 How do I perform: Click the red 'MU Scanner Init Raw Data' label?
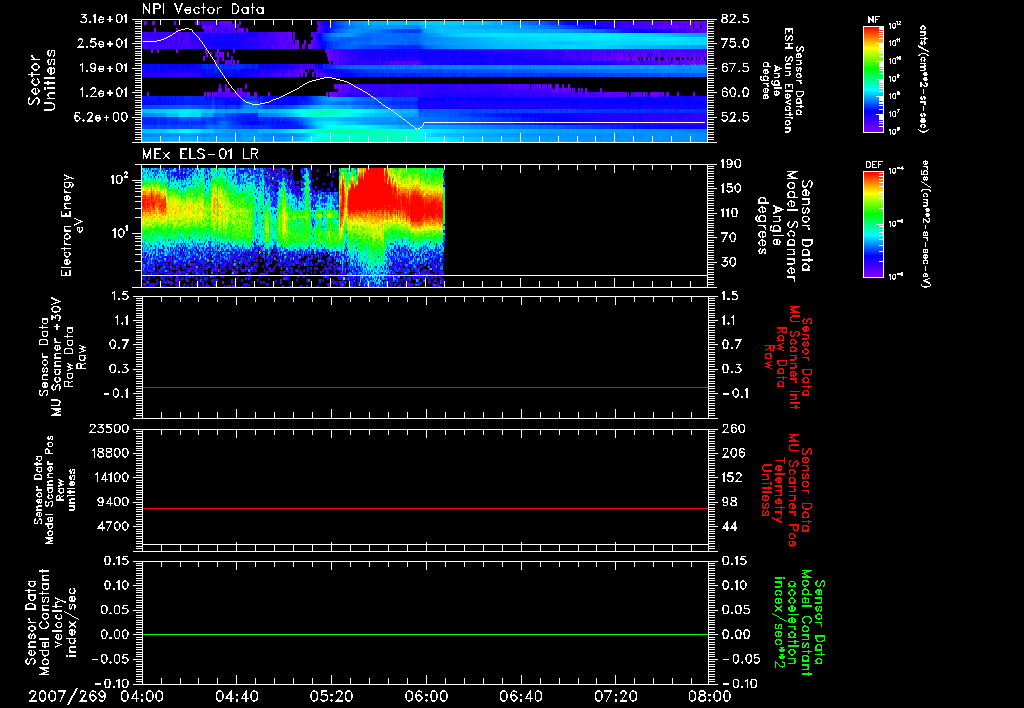pyautogui.click(x=788, y=357)
